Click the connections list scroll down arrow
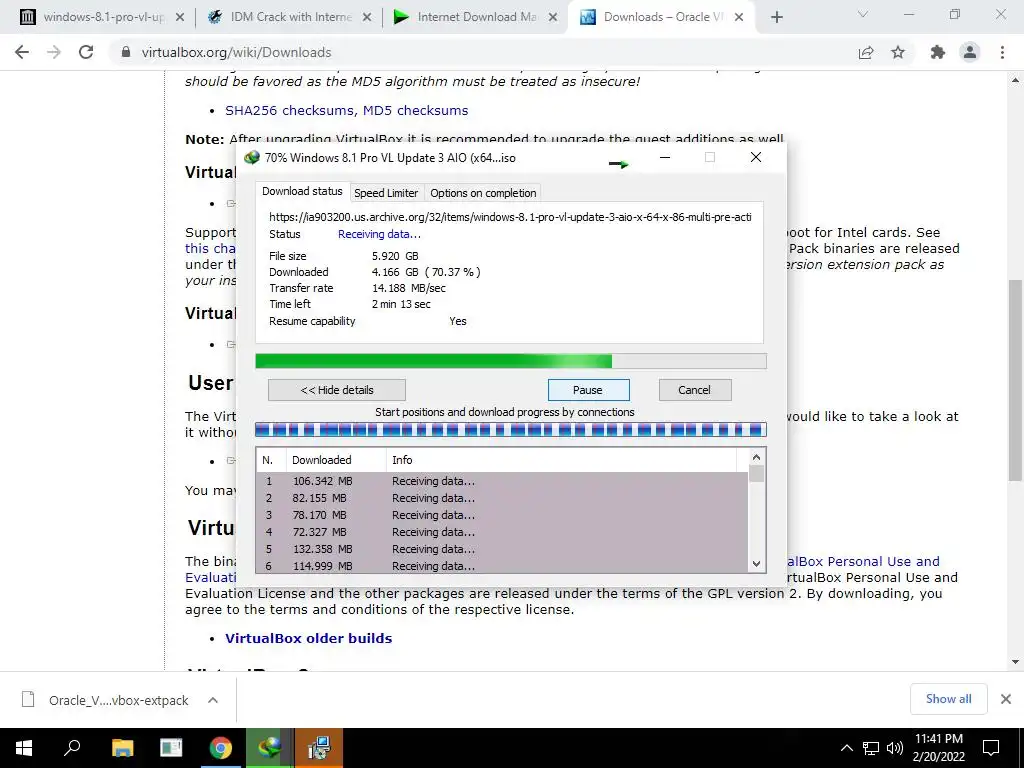The height and width of the screenshot is (768, 1024). pos(756,564)
